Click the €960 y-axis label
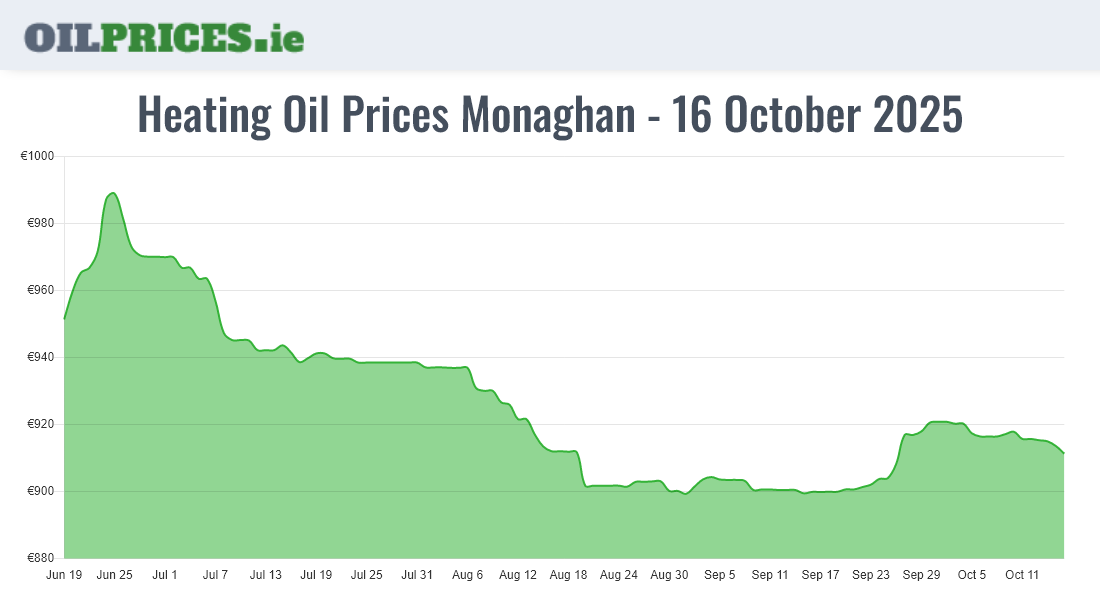 tap(41, 291)
